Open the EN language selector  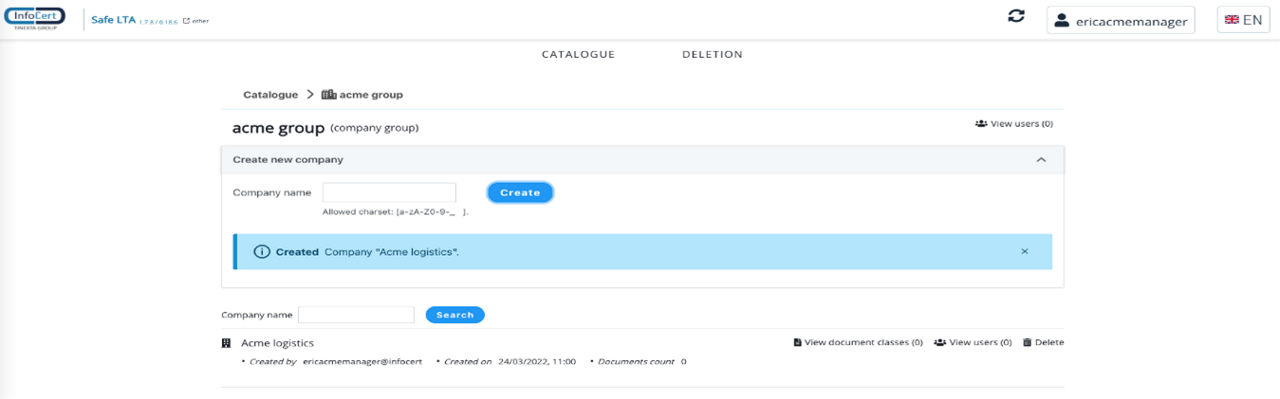point(1243,20)
